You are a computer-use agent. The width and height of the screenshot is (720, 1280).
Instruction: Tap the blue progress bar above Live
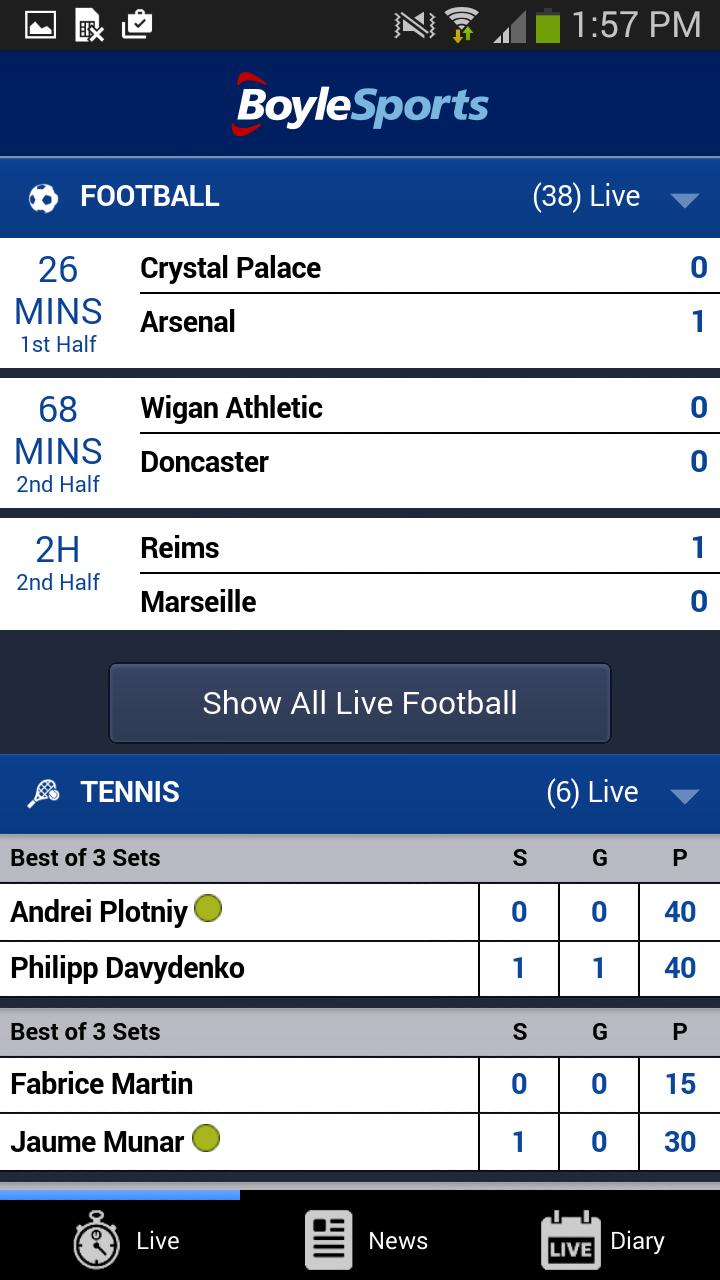[x=120, y=1194]
